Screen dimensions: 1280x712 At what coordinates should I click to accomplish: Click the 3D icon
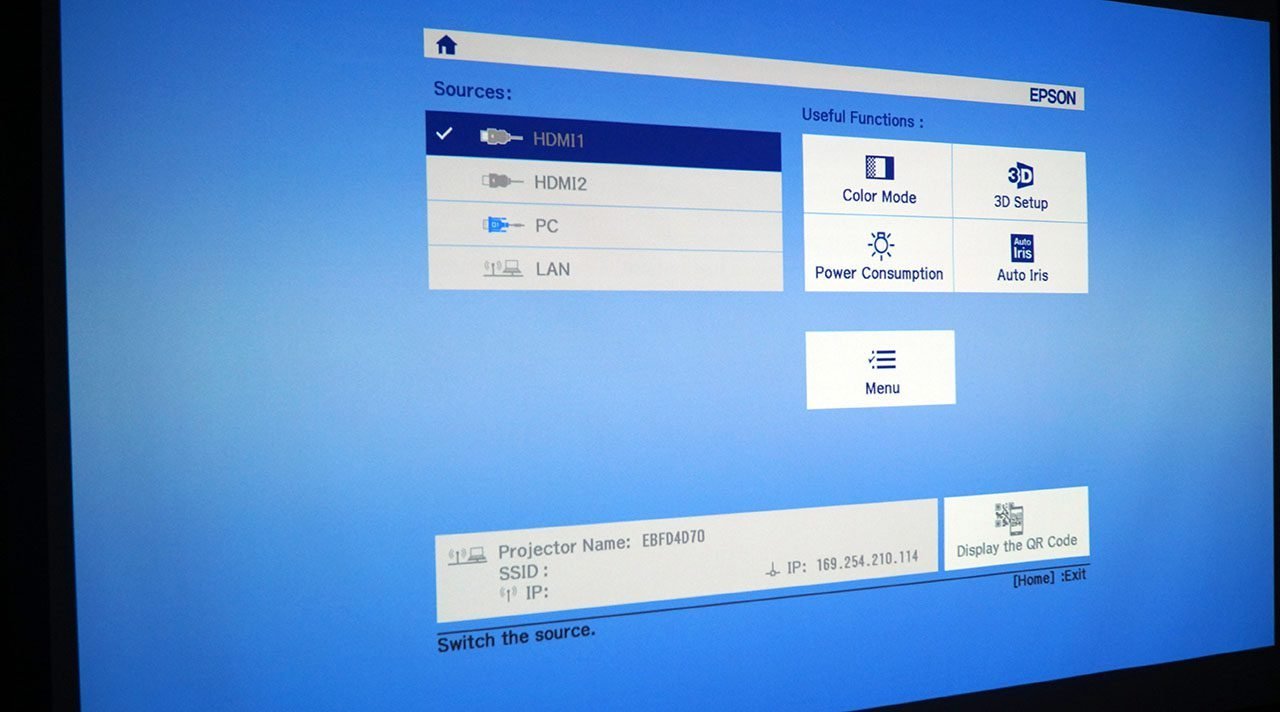[1020, 176]
